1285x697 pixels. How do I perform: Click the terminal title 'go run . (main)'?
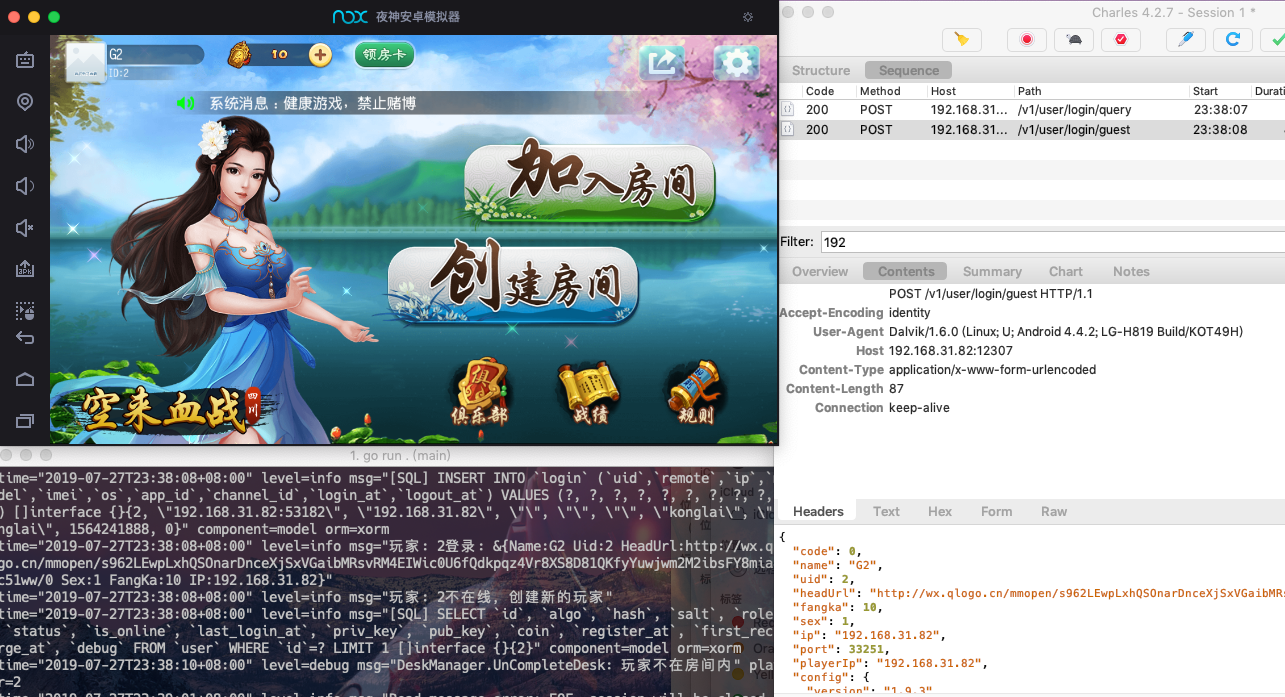point(400,456)
